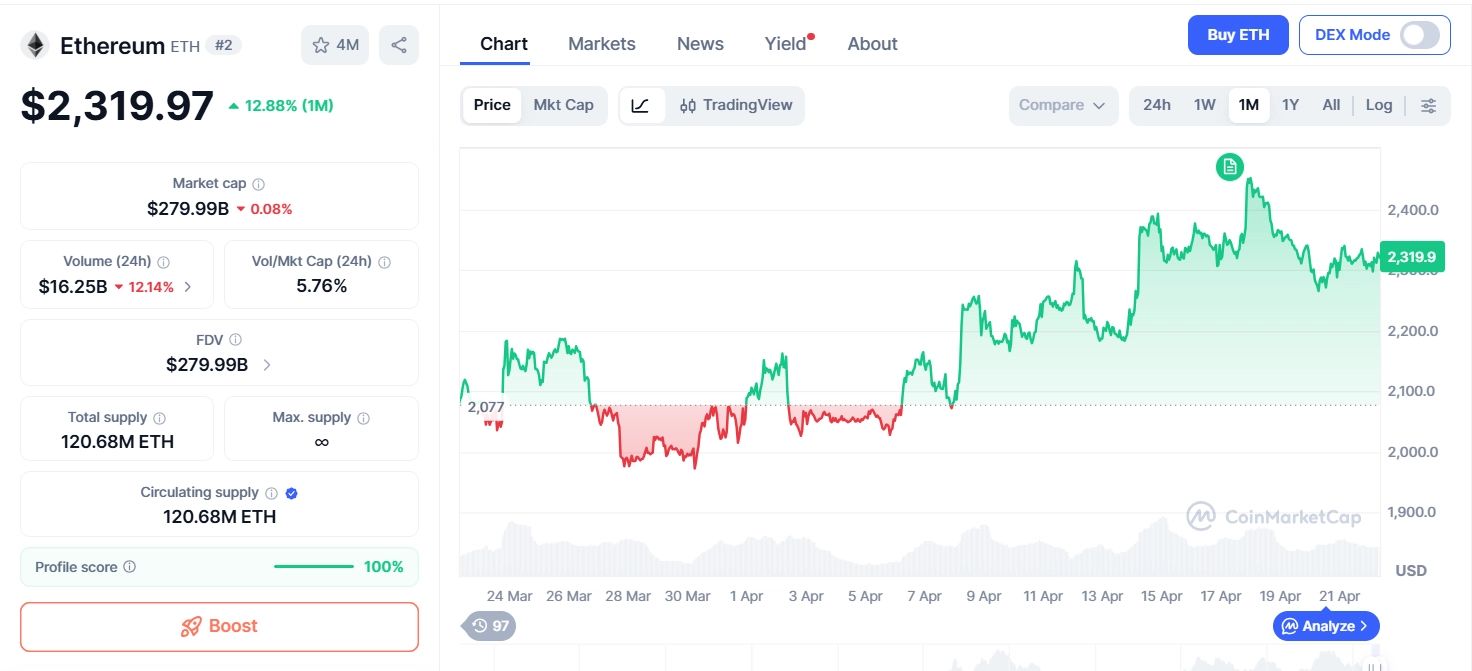Click the Market cap info icon
1472x671 pixels.
(259, 184)
